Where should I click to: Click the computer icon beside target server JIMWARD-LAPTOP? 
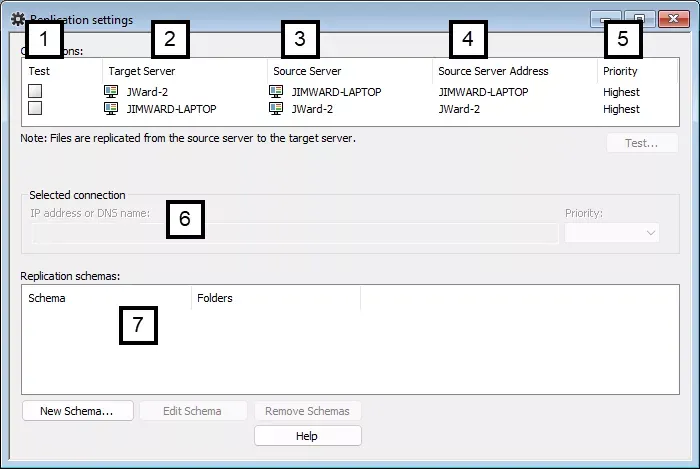pyautogui.click(x=111, y=108)
